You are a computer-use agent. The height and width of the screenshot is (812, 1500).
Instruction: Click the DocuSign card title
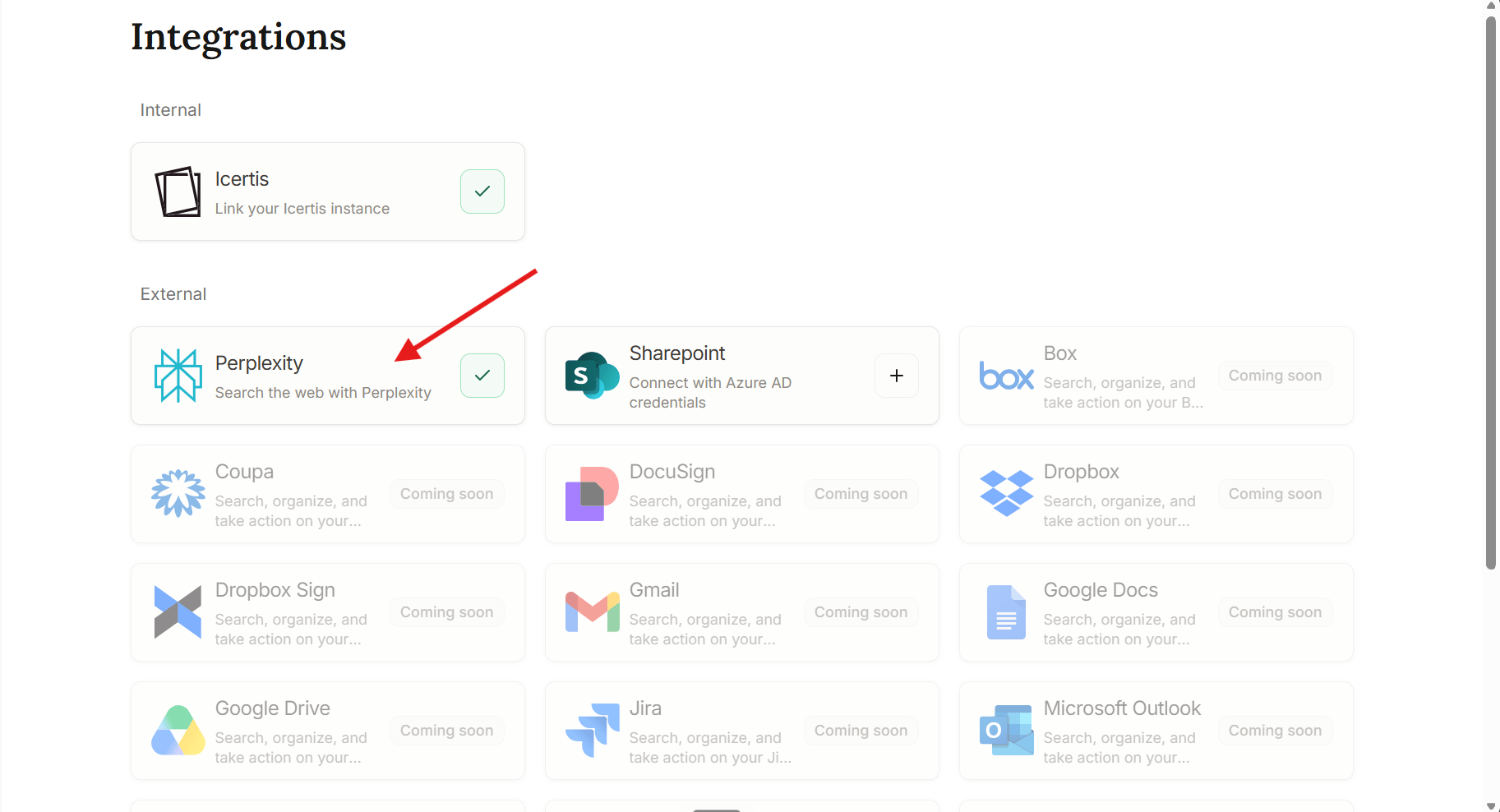(x=672, y=472)
